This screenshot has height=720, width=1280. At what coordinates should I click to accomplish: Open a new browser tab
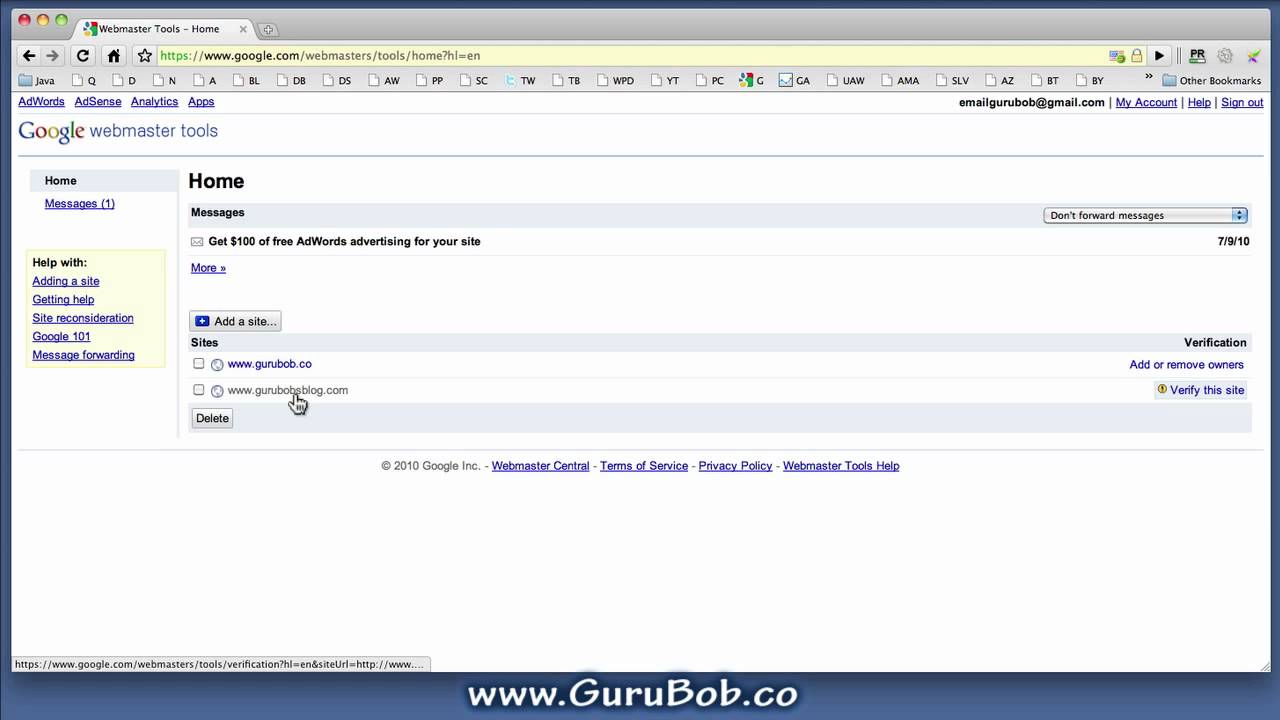click(268, 29)
